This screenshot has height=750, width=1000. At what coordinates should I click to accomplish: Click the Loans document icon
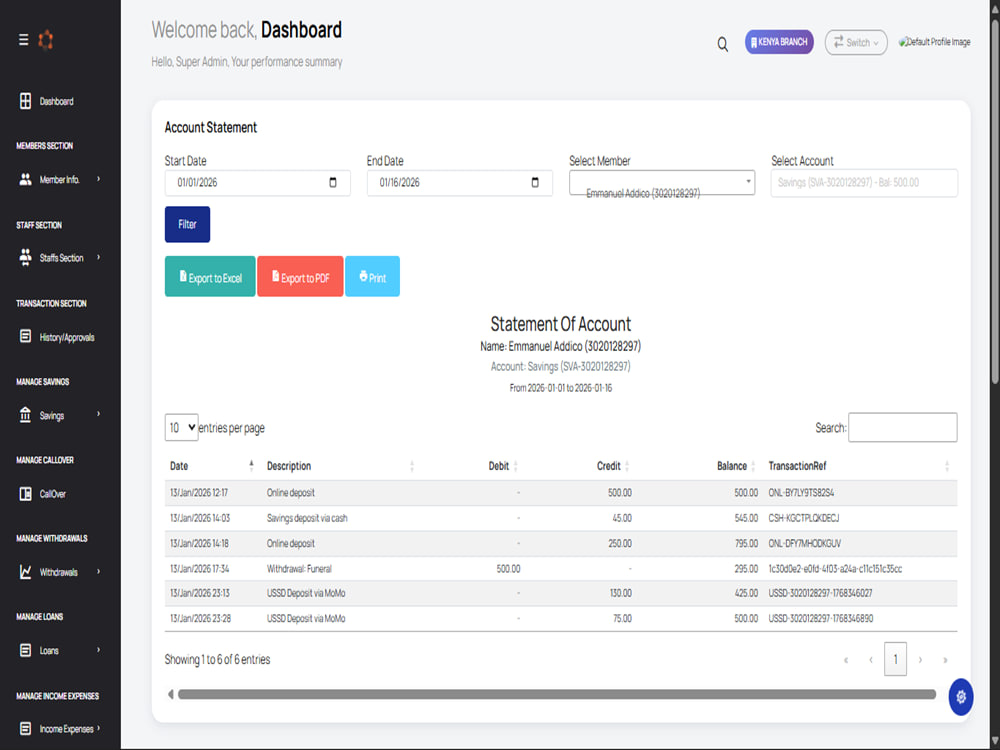[x=26, y=650]
